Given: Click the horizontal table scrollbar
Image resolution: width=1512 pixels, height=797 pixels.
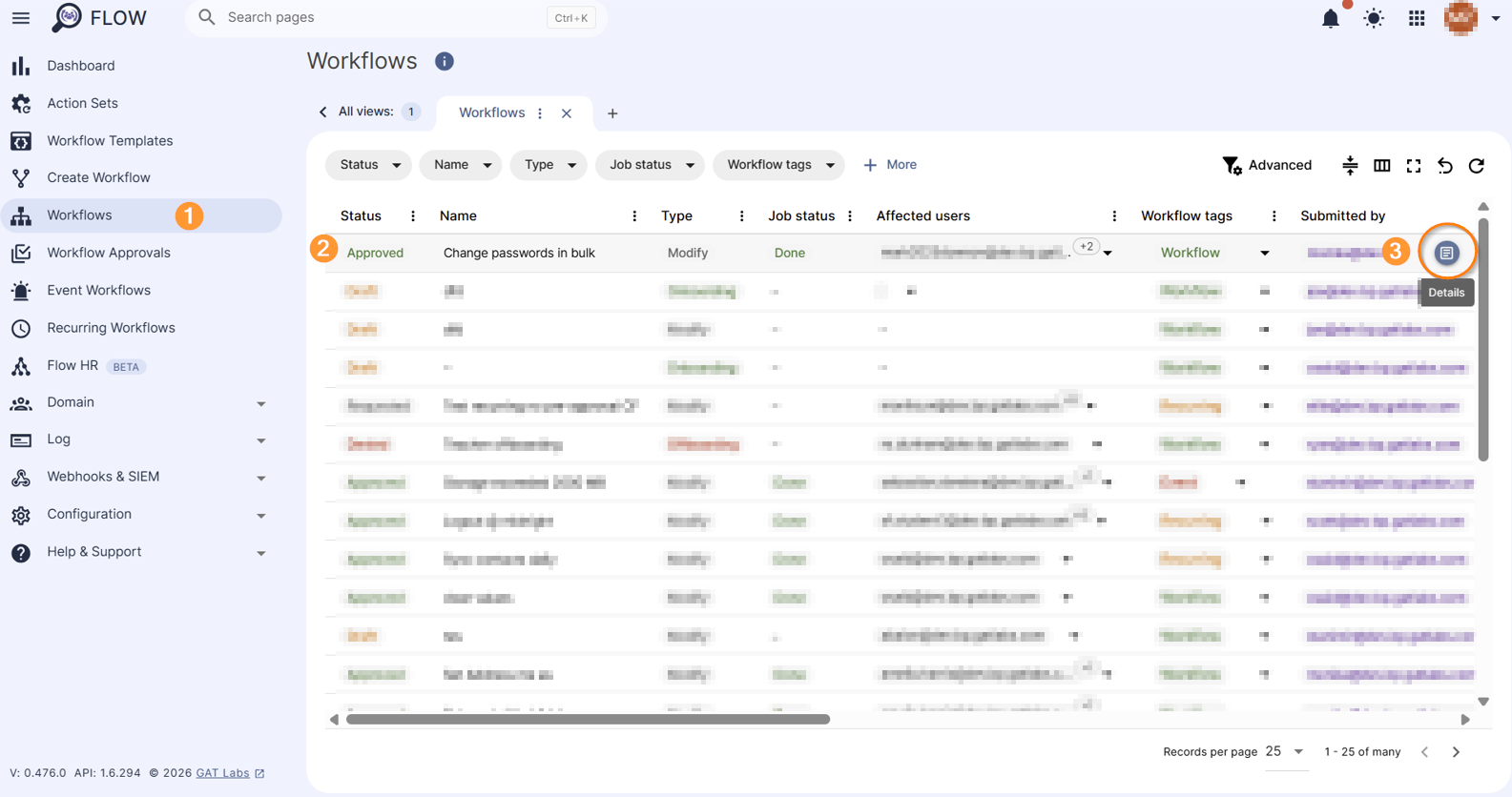Looking at the screenshot, I should pos(588,720).
